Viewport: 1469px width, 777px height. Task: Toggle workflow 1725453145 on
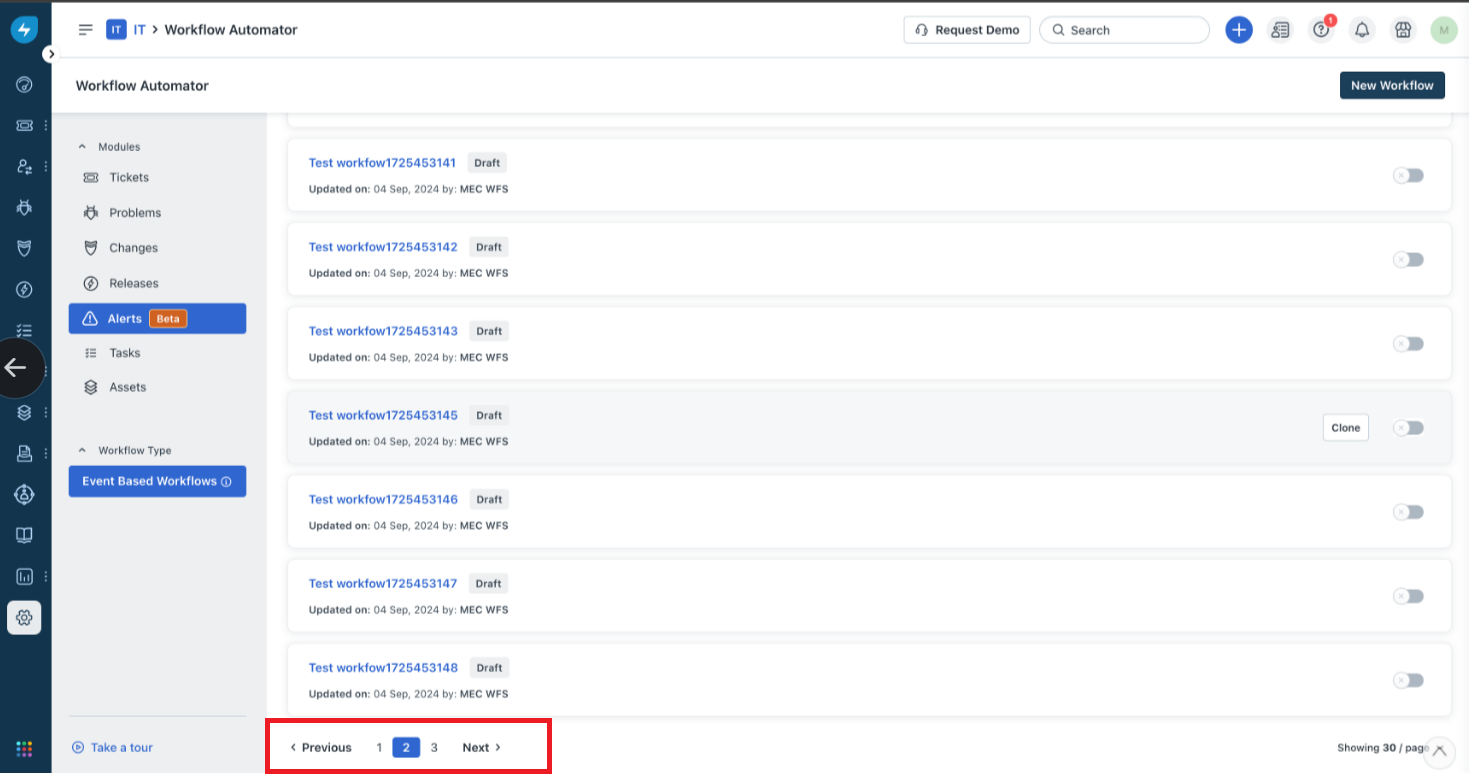click(x=1408, y=427)
